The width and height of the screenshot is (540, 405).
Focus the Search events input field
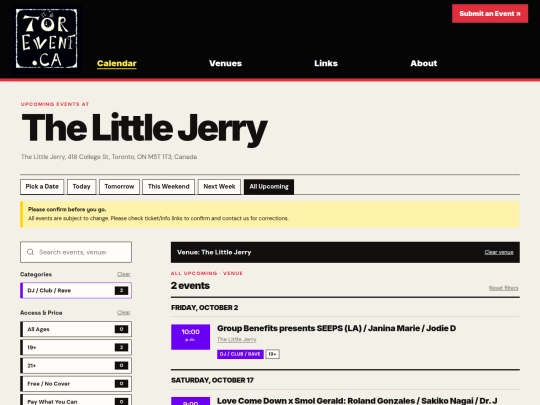click(x=76, y=252)
